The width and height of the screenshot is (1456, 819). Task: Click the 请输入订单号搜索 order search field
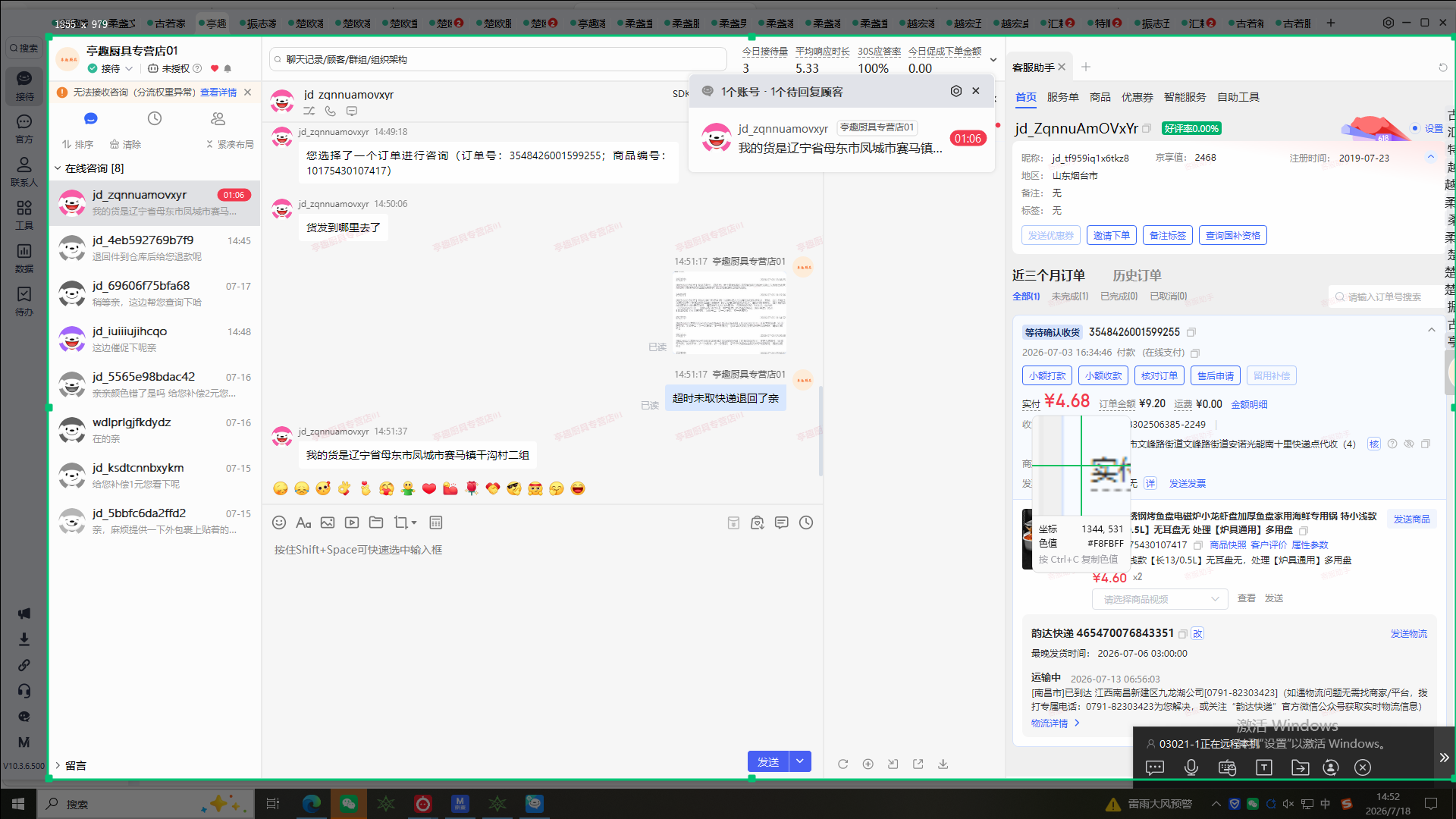[1385, 297]
